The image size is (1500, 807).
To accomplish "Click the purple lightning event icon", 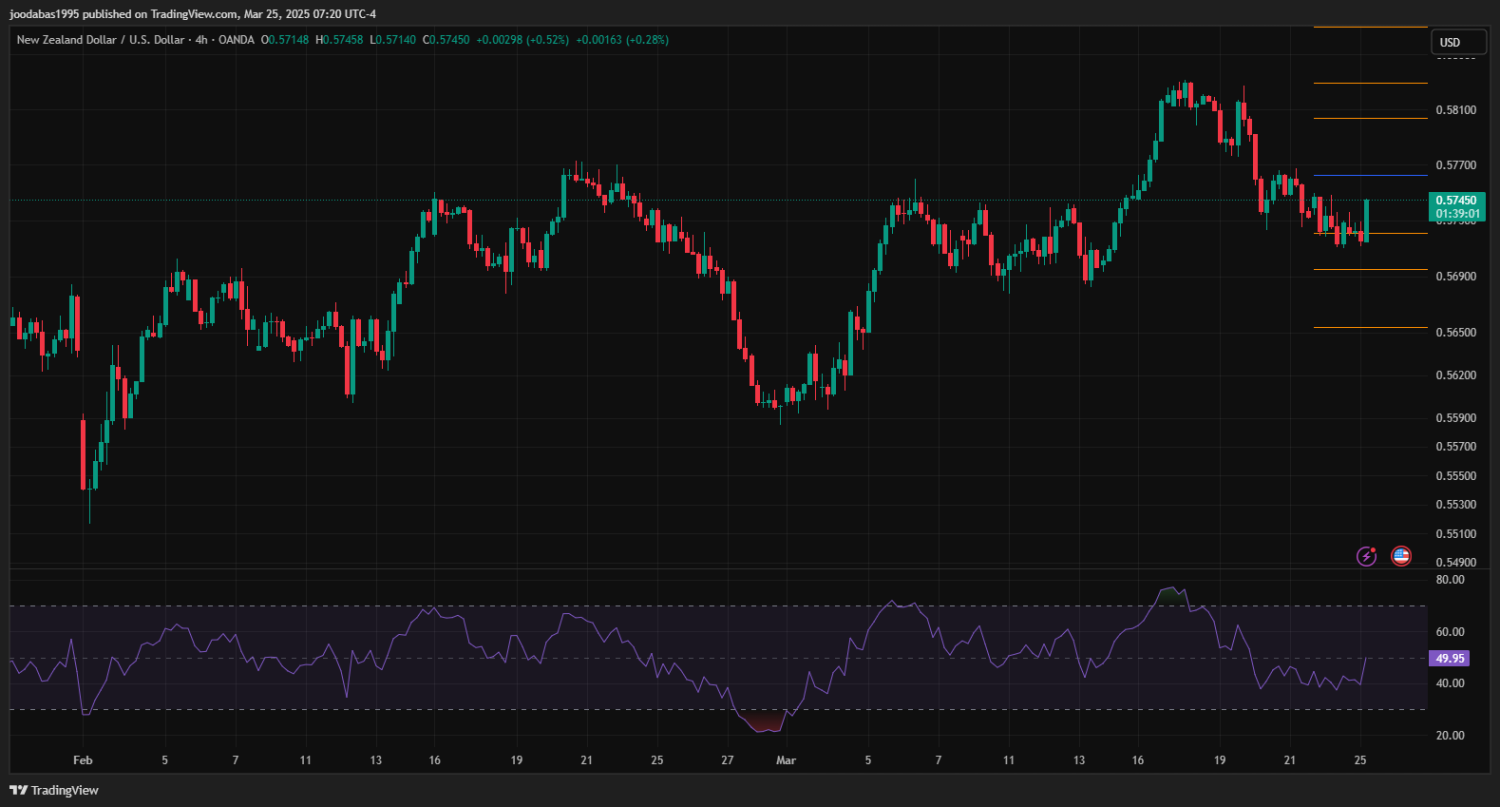I will 1366,556.
